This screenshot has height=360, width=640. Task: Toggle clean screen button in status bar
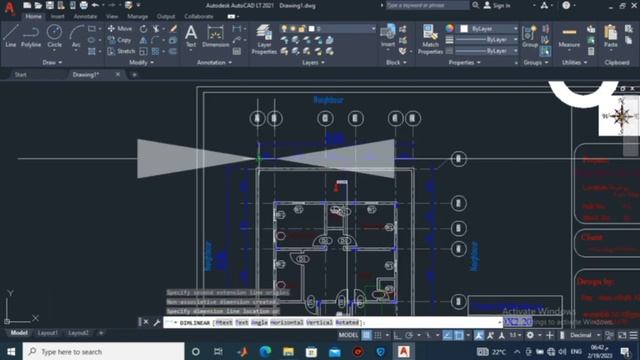point(622,335)
